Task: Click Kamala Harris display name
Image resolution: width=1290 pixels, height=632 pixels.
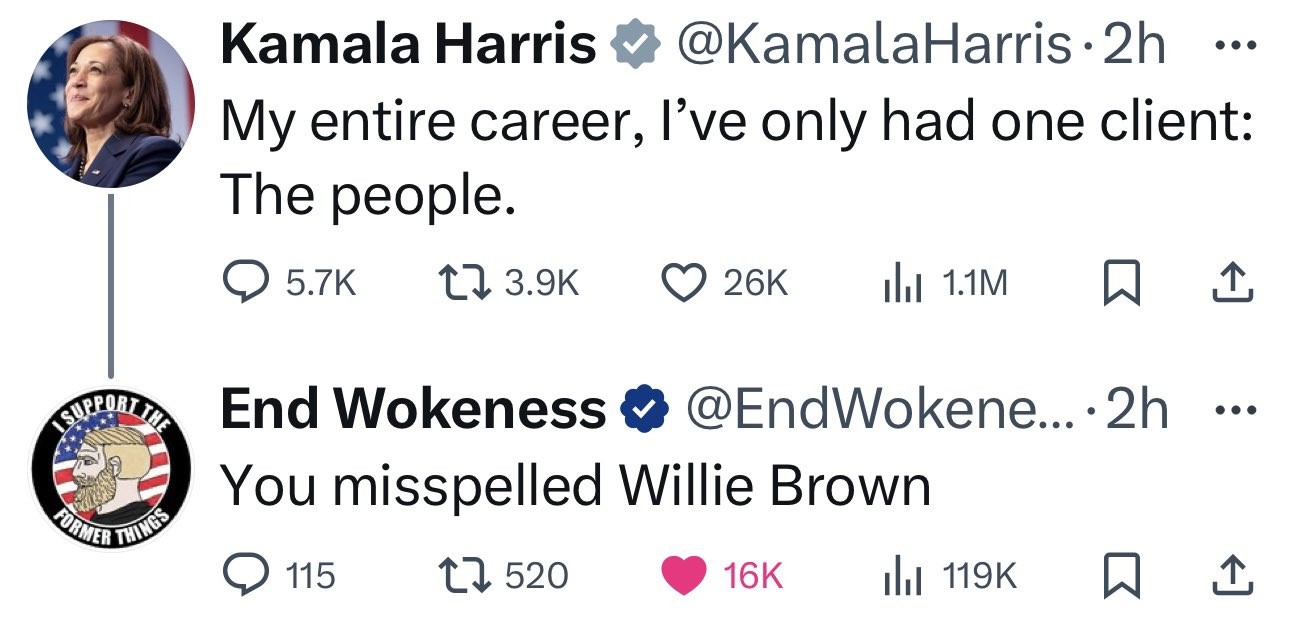Action: pos(408,46)
